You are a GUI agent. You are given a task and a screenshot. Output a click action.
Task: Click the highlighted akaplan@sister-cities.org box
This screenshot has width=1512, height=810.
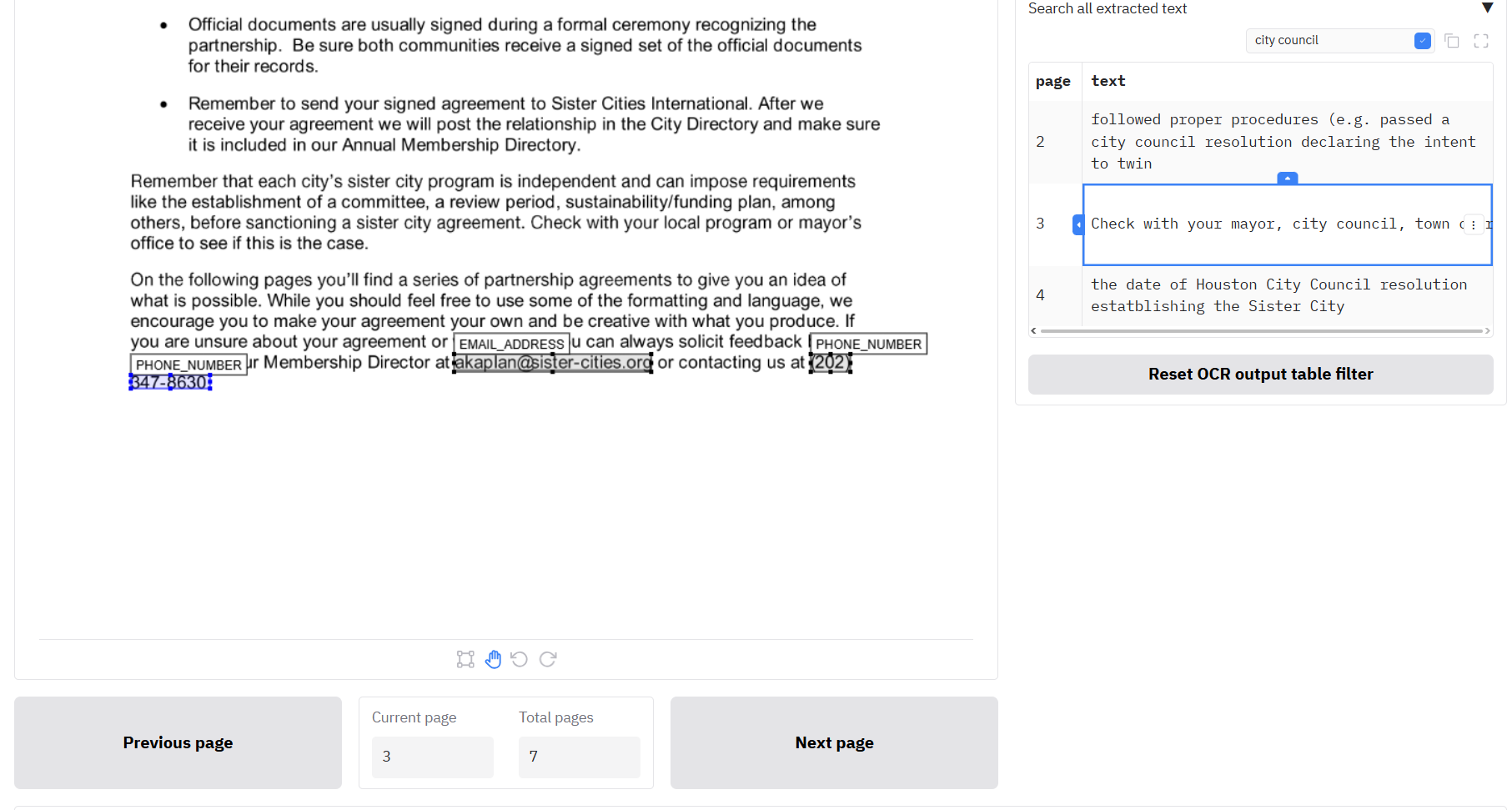[552, 363]
